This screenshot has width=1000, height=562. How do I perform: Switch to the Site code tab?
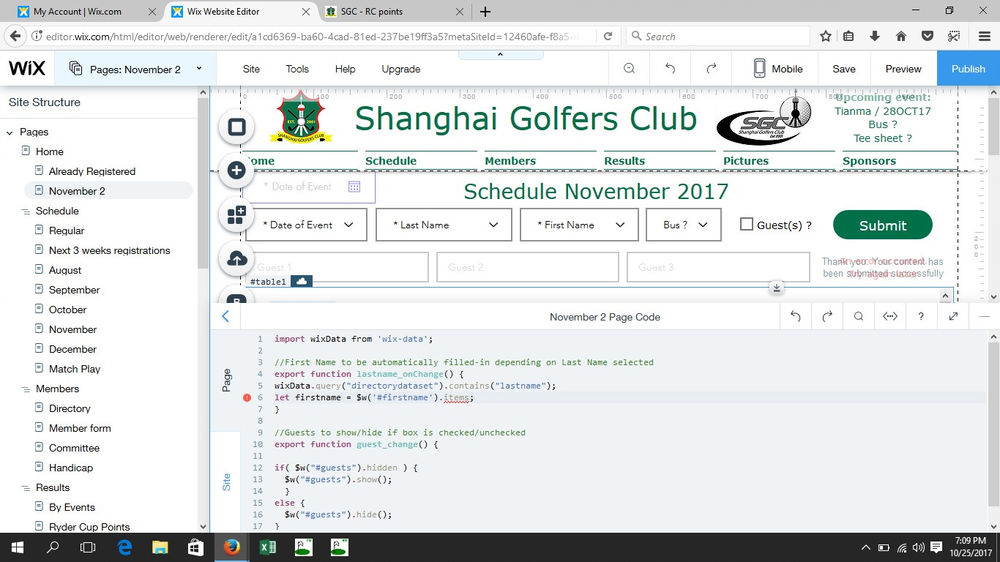pyautogui.click(x=226, y=482)
